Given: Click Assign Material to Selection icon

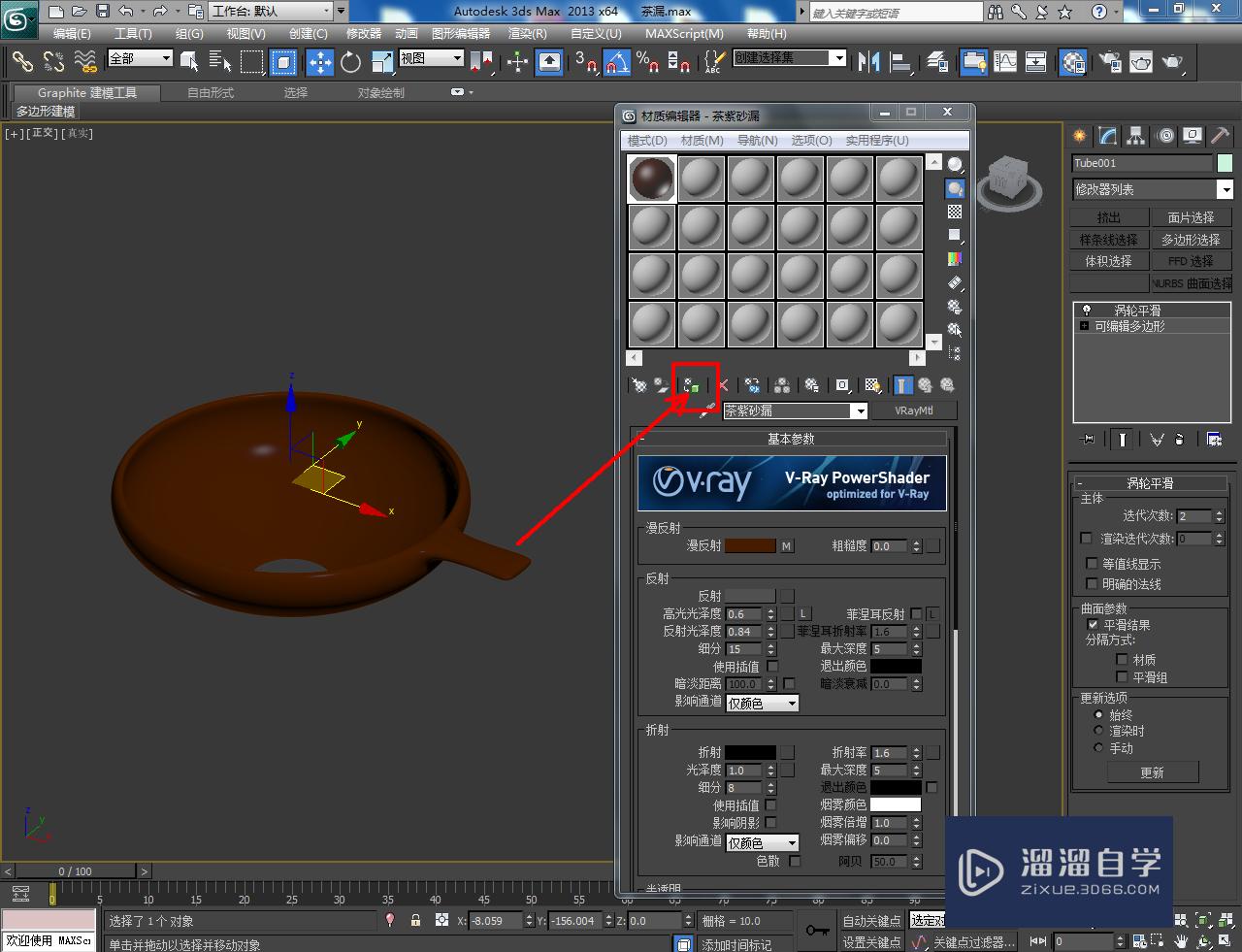Looking at the screenshot, I should tap(691, 385).
